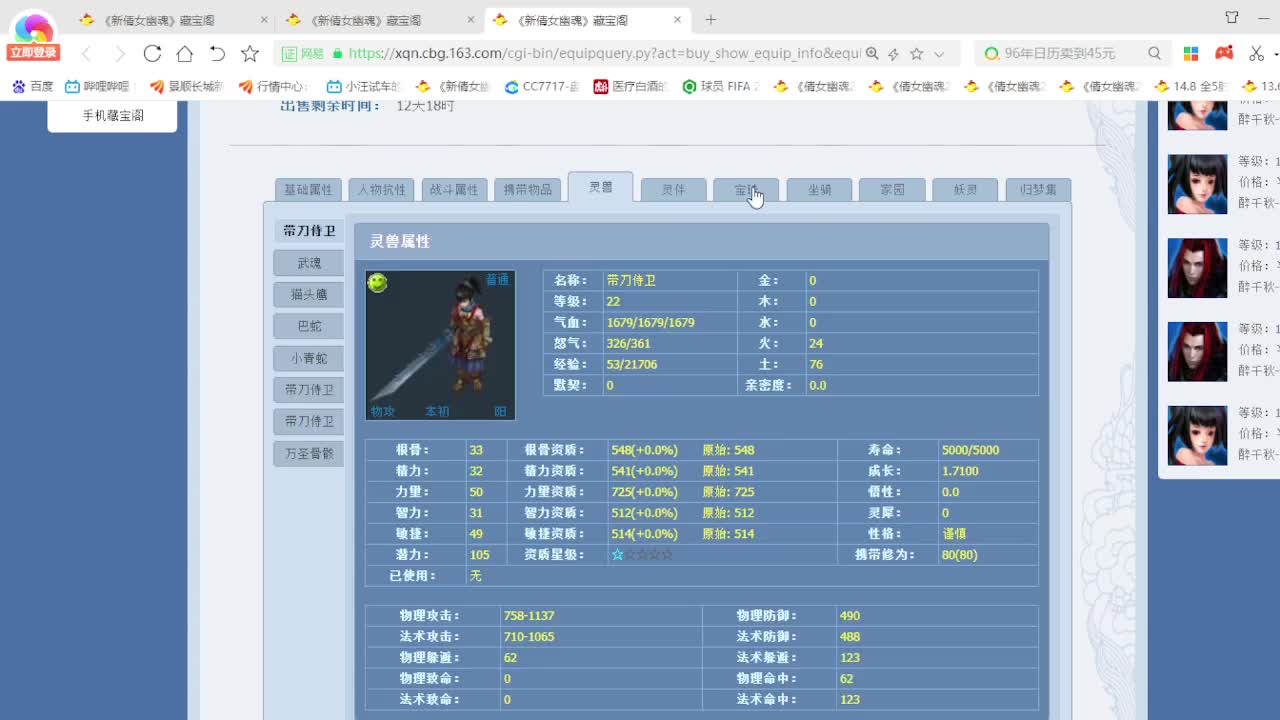Open the red game controller icon
Screen dimensions: 1280x720
1224,53
